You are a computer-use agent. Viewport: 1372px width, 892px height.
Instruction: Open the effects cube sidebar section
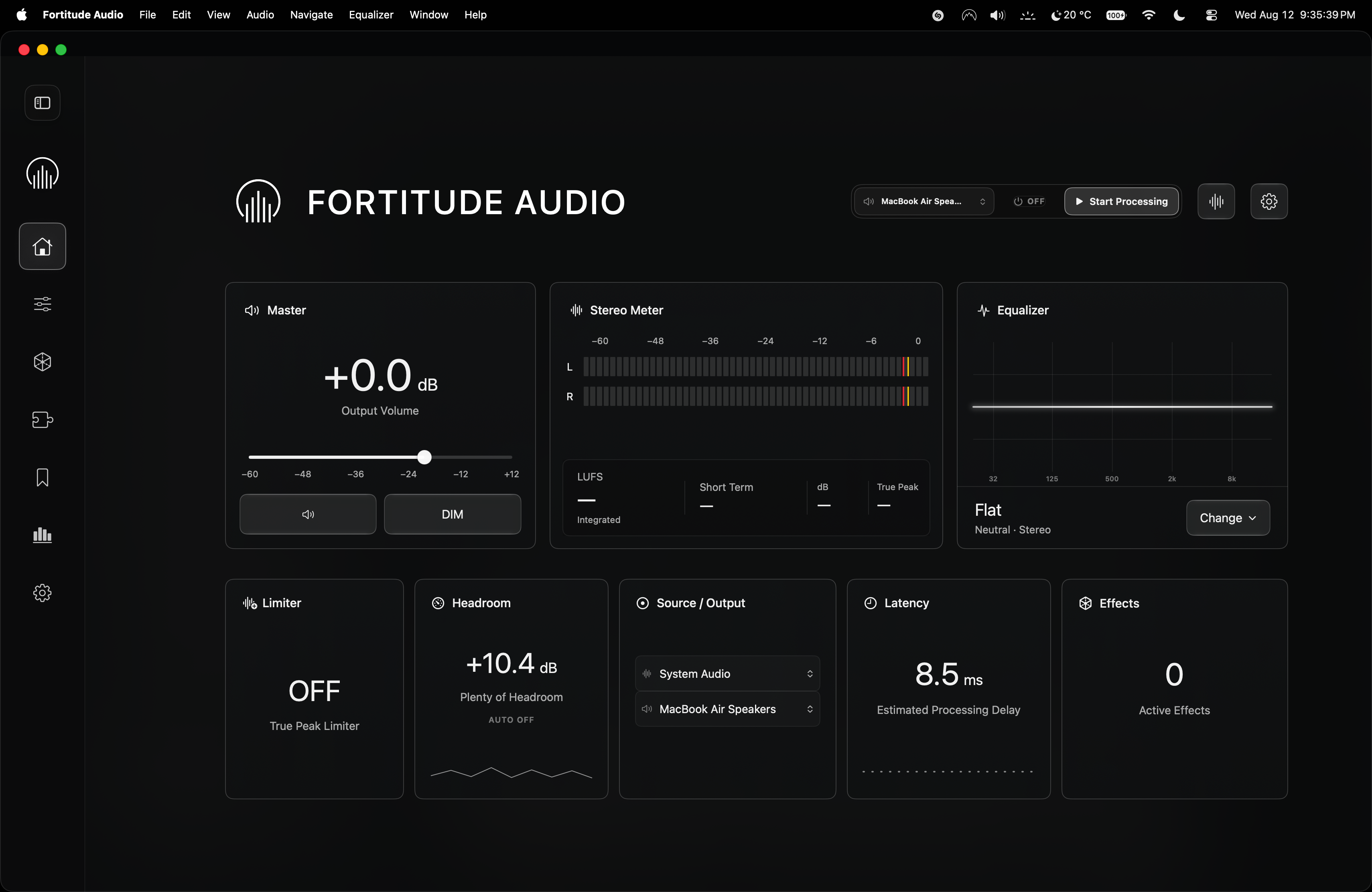pos(42,362)
